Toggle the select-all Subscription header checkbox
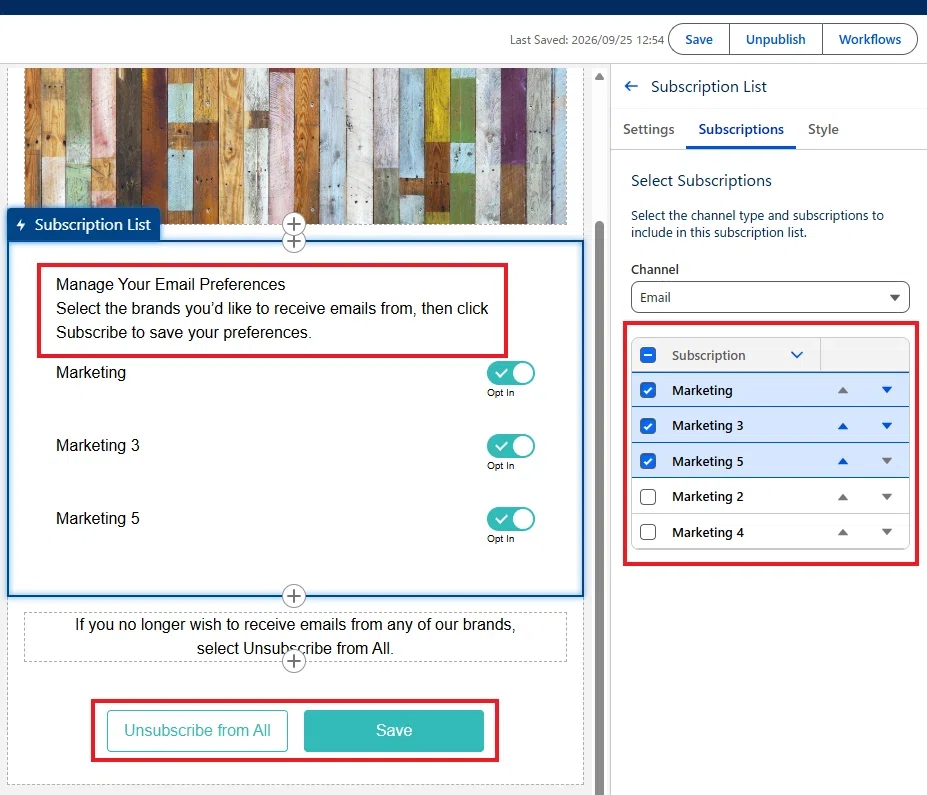 tap(648, 355)
